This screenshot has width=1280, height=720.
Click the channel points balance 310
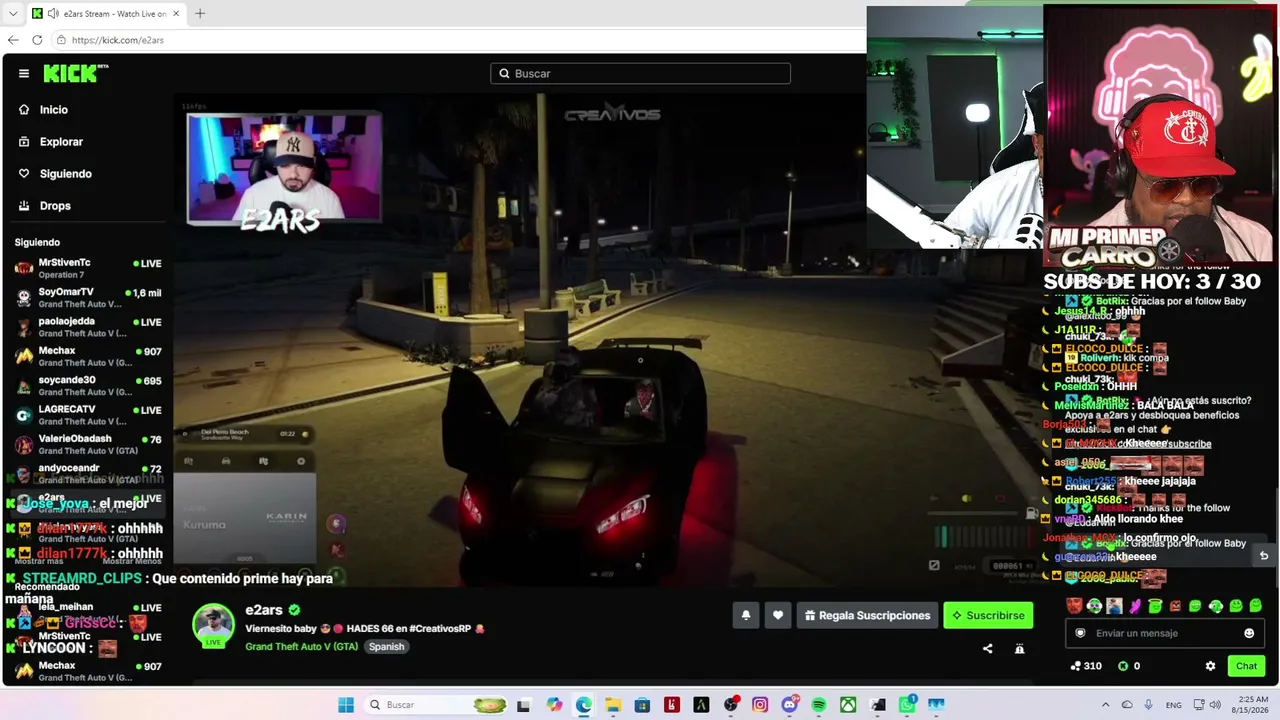coord(1086,666)
